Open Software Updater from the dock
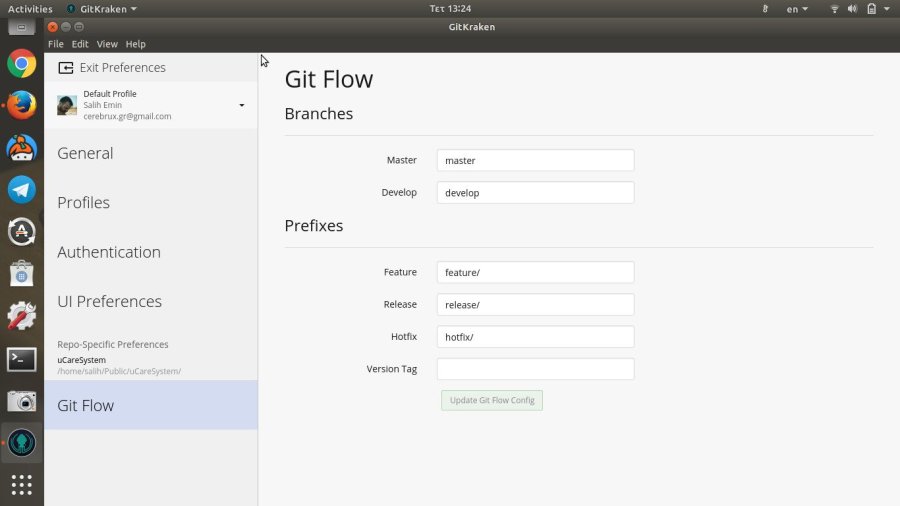The width and height of the screenshot is (900, 506). [x=21, y=232]
